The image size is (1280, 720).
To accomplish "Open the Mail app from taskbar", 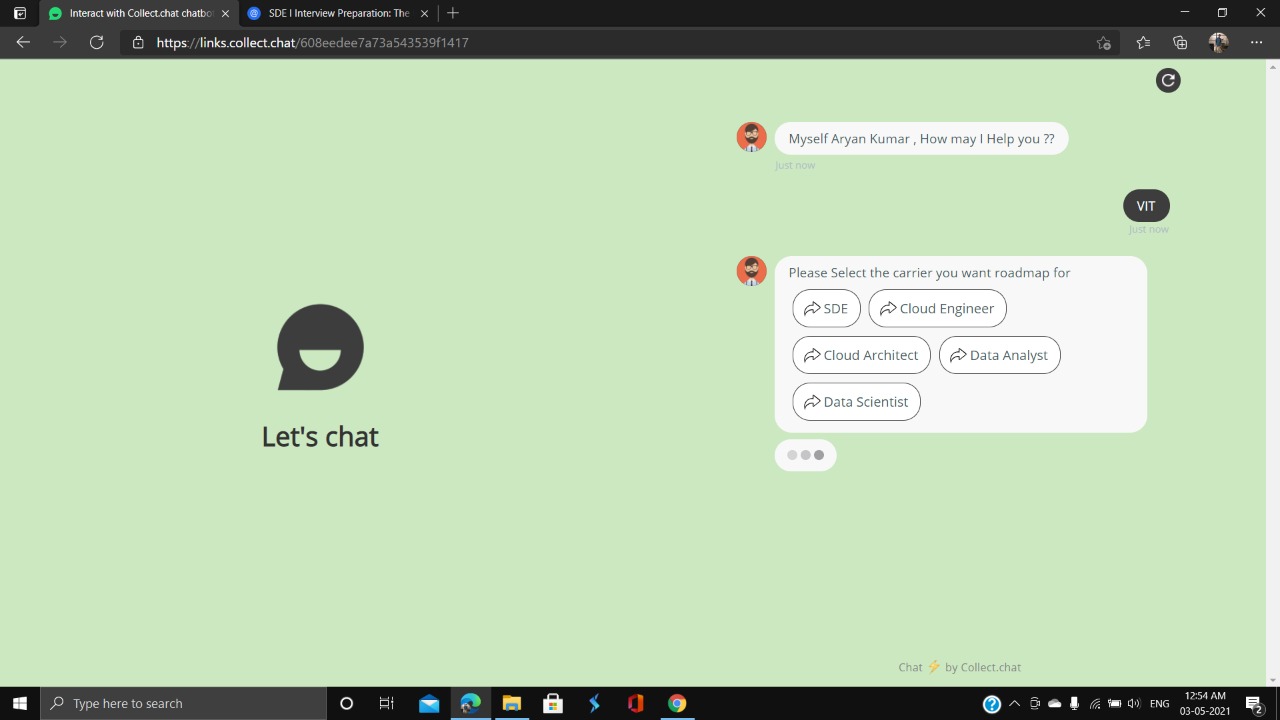I will pyautogui.click(x=429, y=703).
